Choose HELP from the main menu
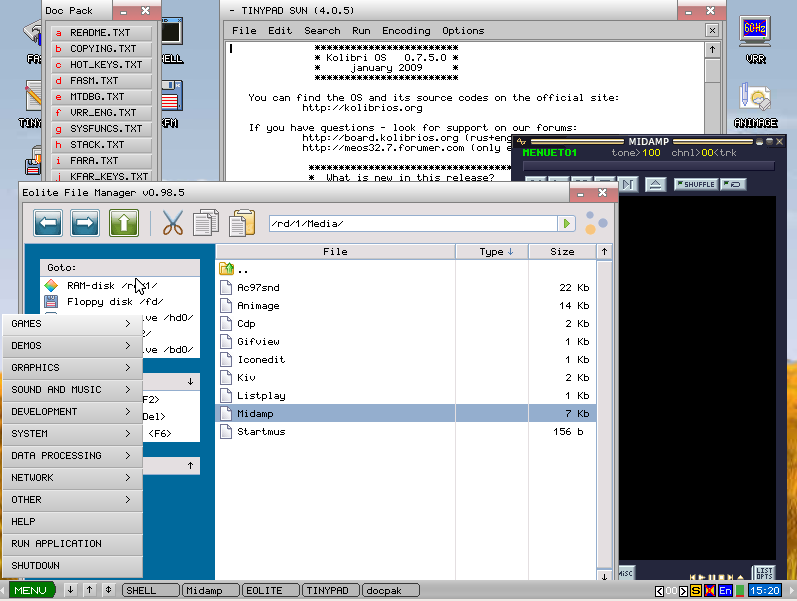 click(72, 522)
